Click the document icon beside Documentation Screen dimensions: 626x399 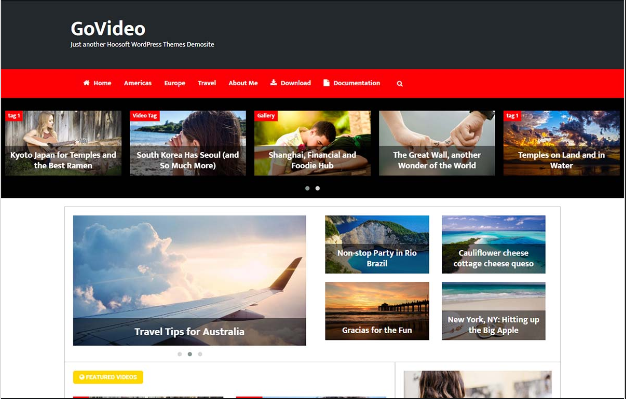tap(326, 83)
